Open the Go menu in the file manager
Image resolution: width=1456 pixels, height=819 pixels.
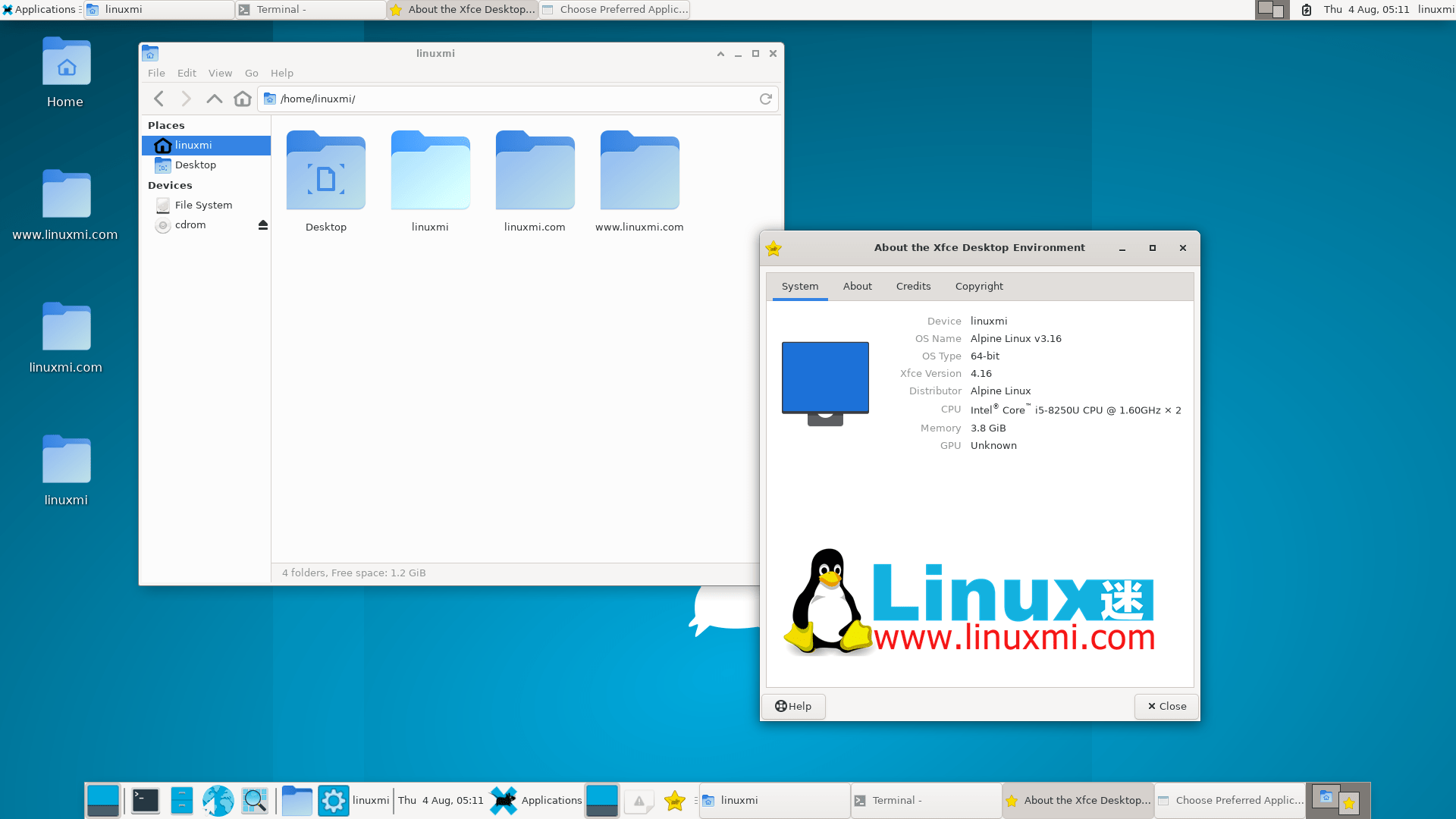(x=251, y=73)
